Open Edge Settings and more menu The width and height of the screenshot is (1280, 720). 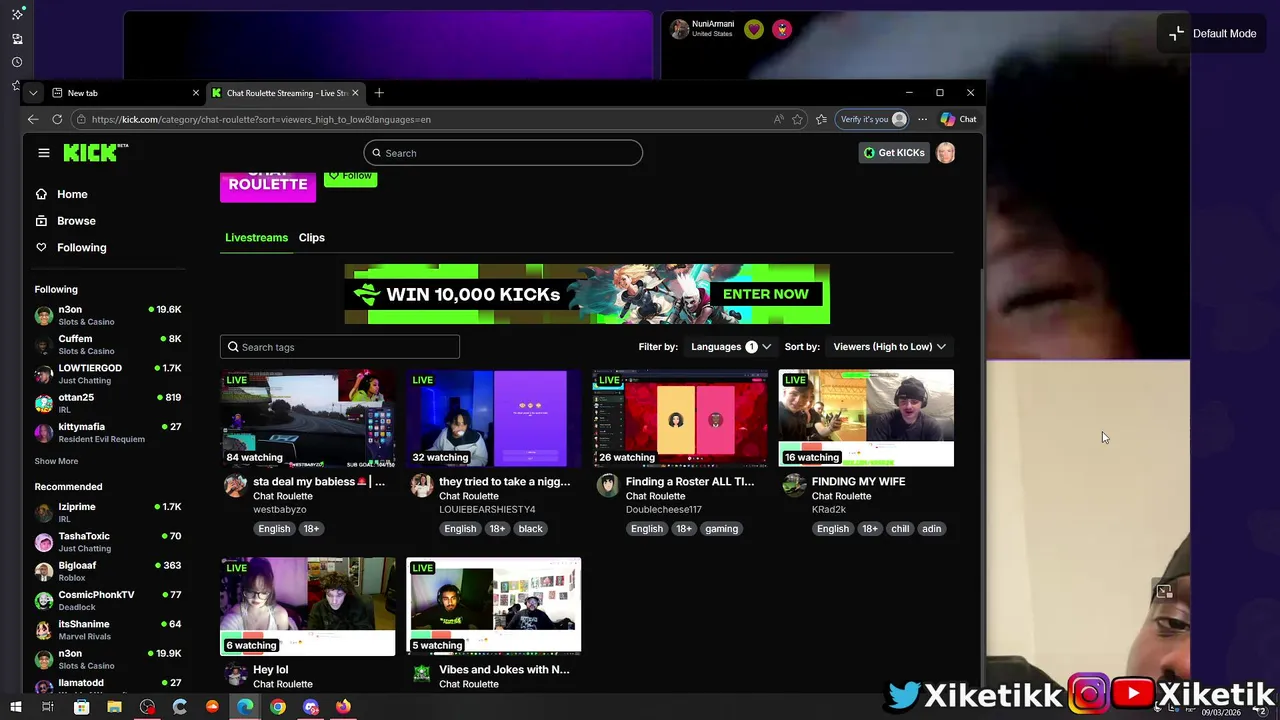(x=922, y=119)
